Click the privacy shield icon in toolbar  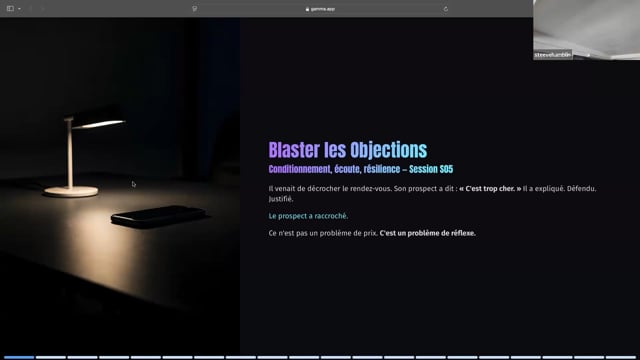[195, 9]
